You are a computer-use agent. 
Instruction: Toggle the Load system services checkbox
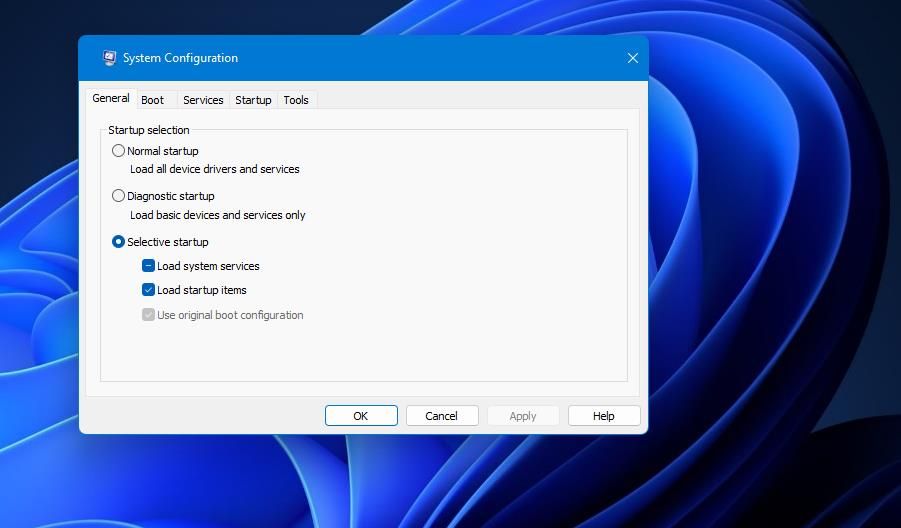pyautogui.click(x=148, y=266)
